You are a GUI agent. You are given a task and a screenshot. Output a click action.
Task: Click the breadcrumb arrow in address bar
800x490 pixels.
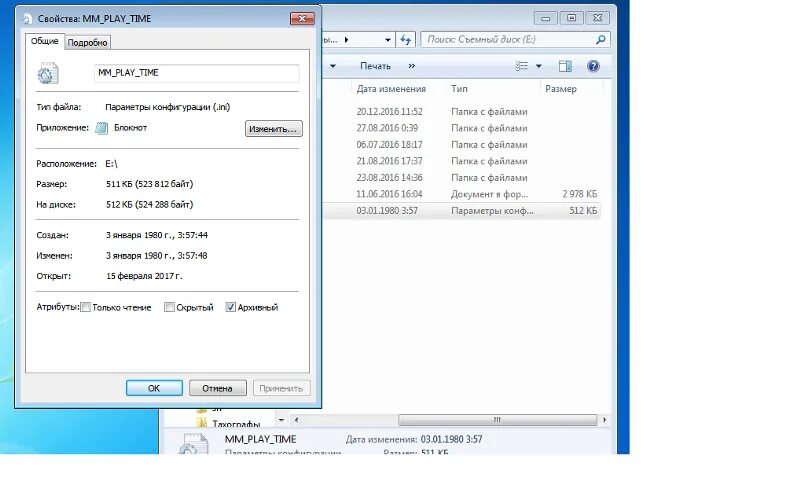(x=346, y=39)
